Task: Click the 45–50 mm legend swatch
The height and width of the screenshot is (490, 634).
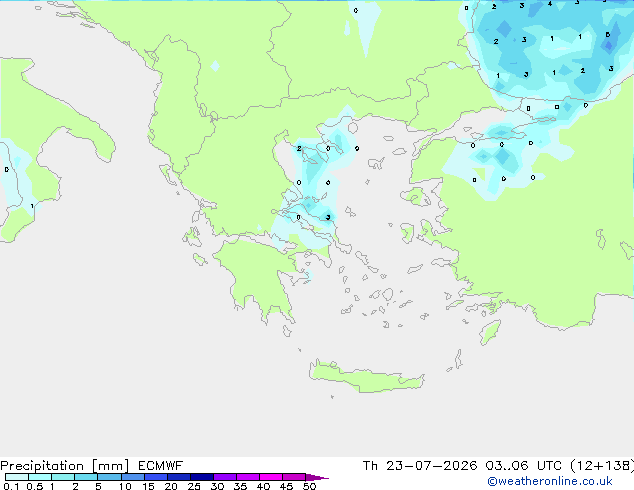Action: click(294, 477)
